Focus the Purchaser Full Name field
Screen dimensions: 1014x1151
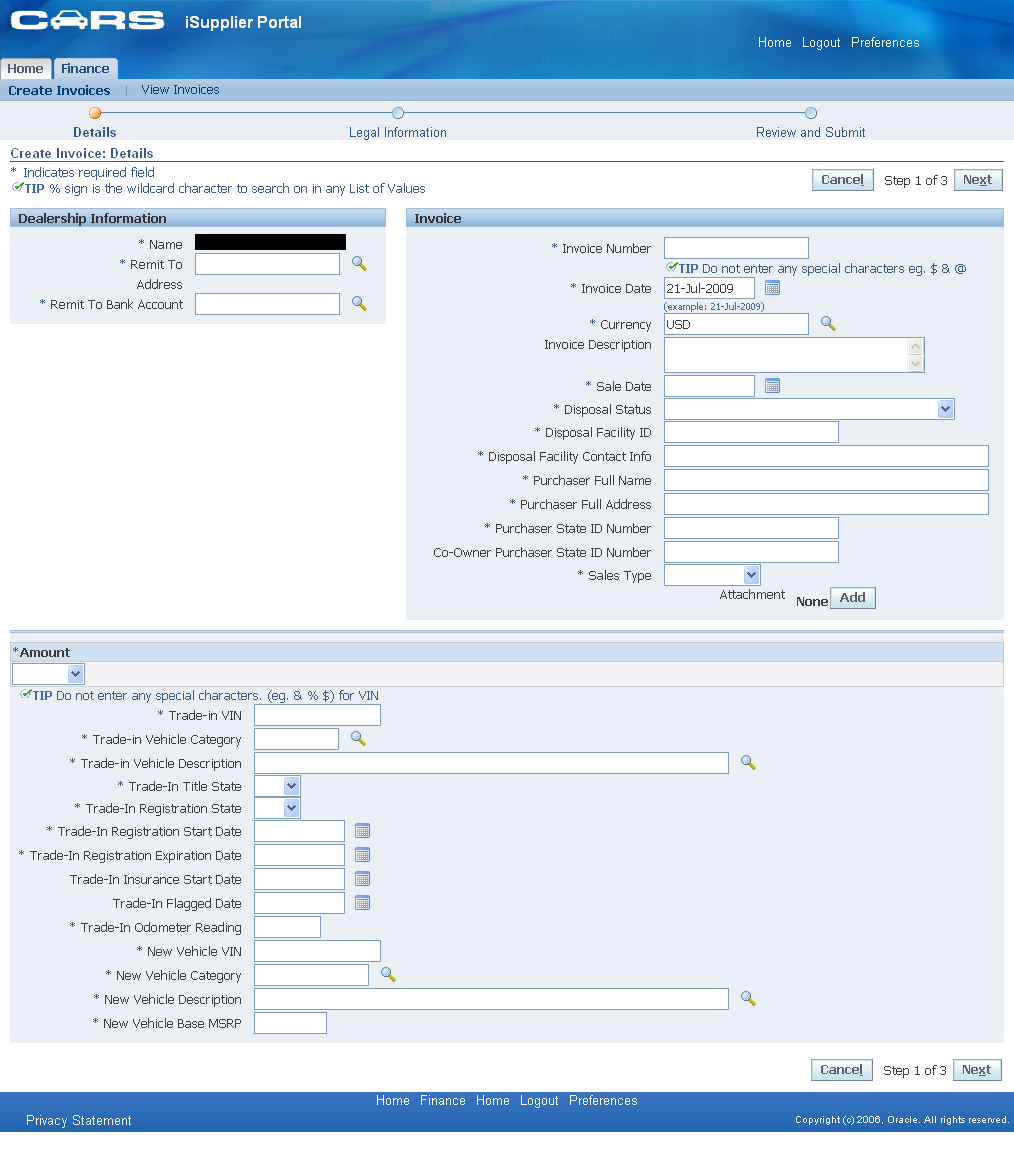[x=826, y=480]
